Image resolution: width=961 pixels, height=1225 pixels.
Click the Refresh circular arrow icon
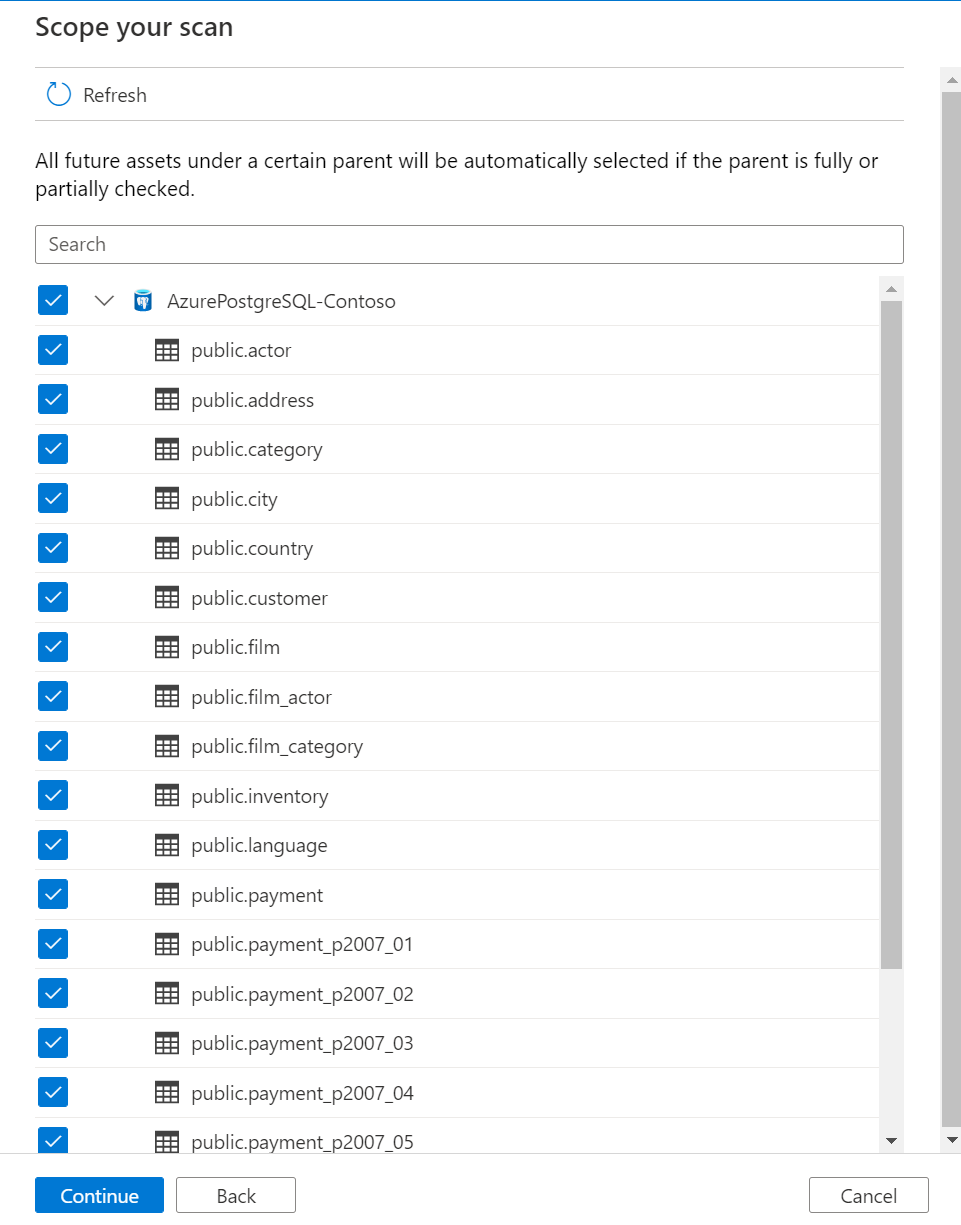(x=59, y=95)
